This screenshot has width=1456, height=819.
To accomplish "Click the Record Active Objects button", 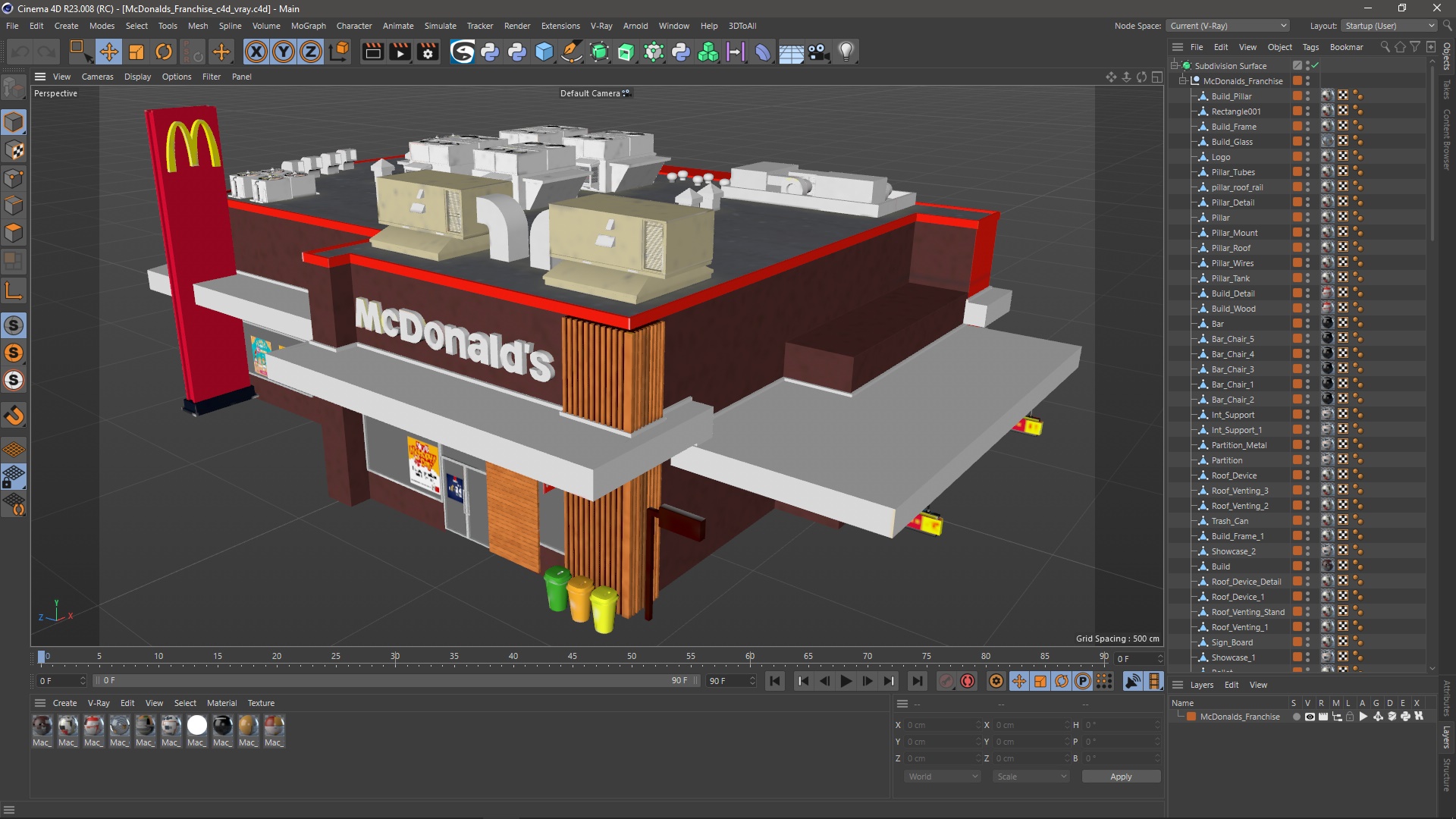I will pyautogui.click(x=946, y=681).
